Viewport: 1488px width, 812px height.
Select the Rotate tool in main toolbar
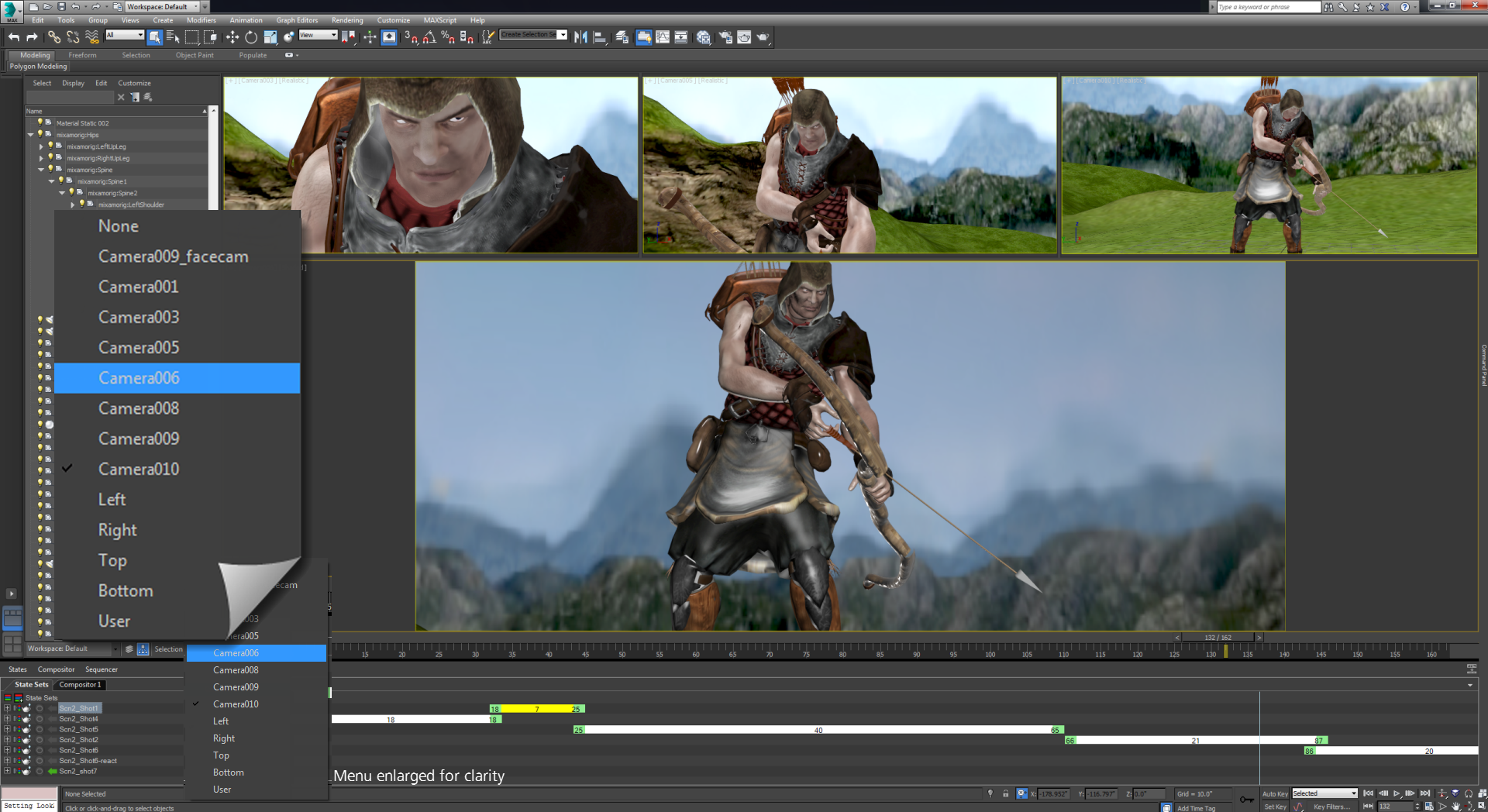(x=251, y=37)
